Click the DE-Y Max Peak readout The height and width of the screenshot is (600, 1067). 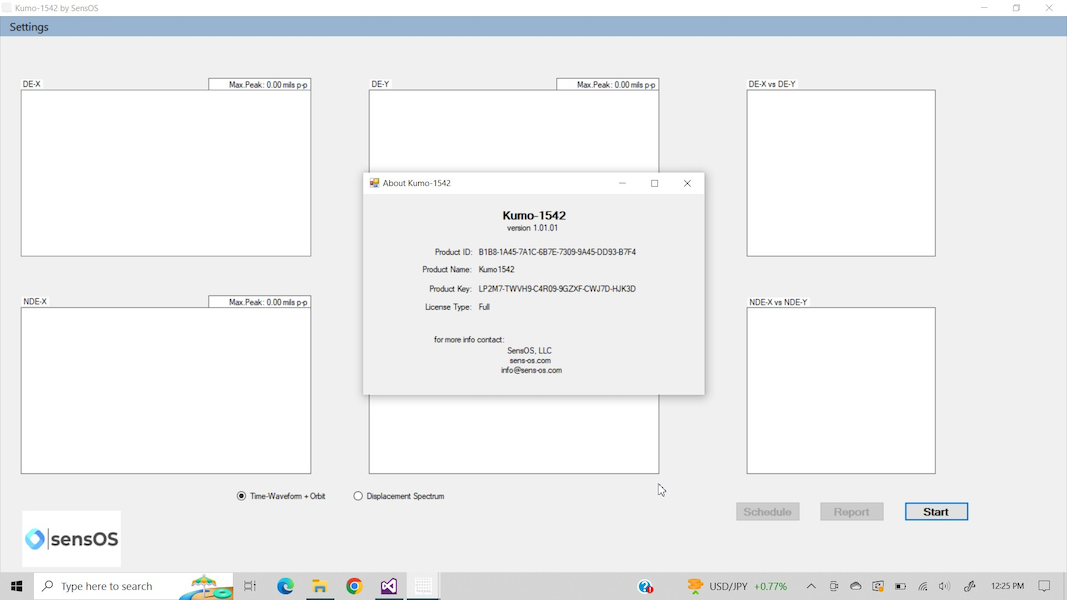point(608,84)
